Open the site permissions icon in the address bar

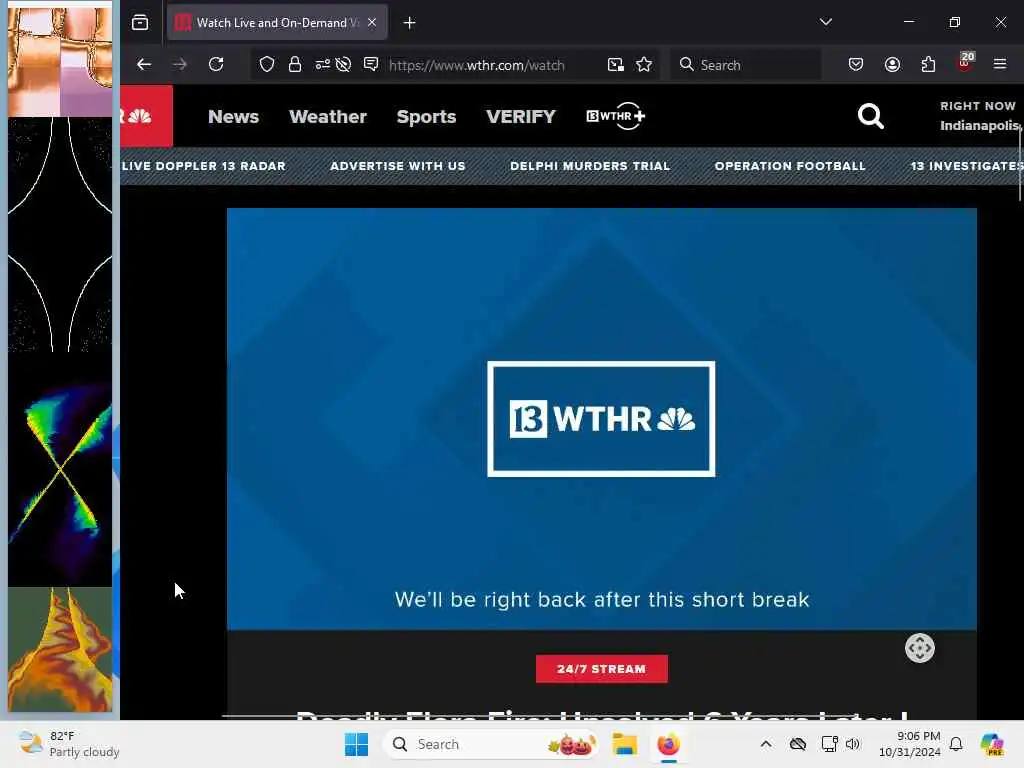(323, 64)
